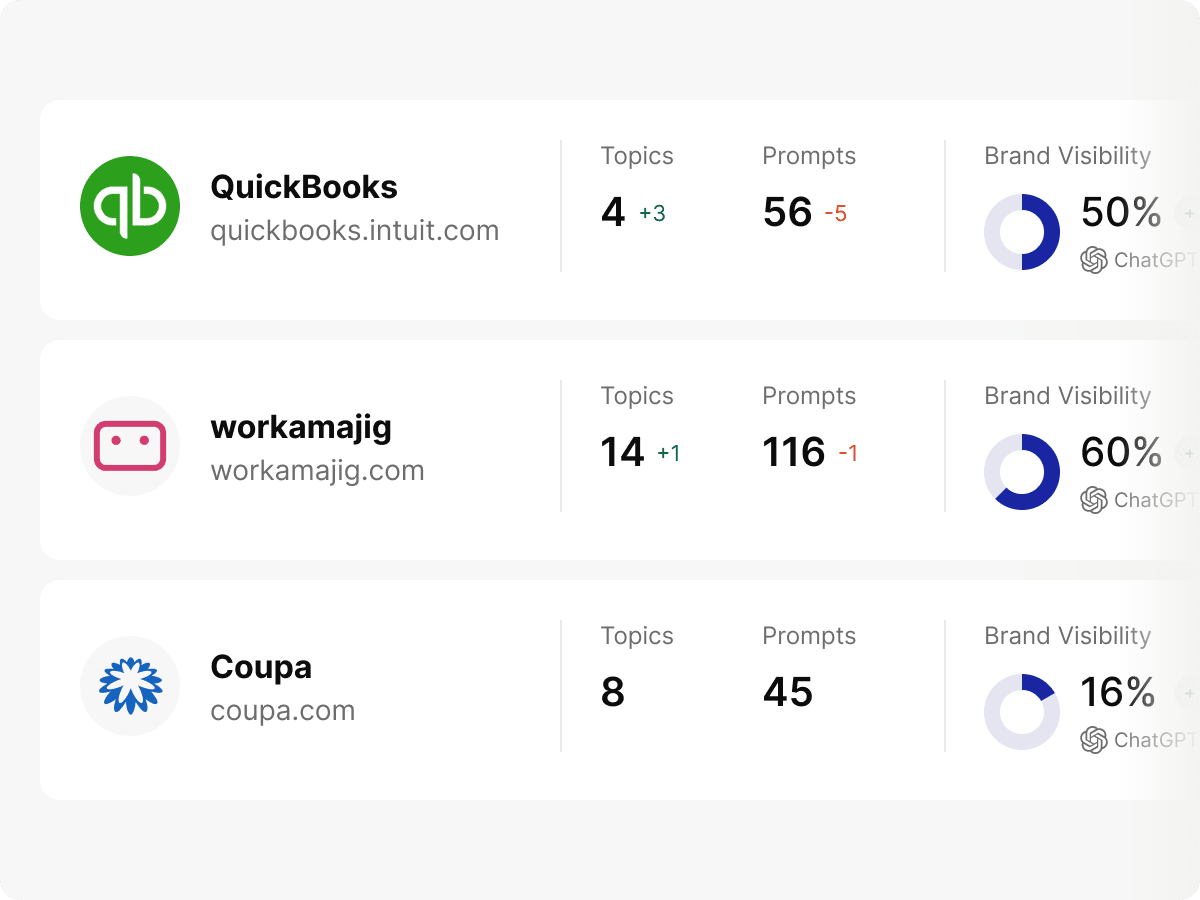1200x900 pixels.
Task: Click the workamajig pink robot logo
Action: pos(130,446)
